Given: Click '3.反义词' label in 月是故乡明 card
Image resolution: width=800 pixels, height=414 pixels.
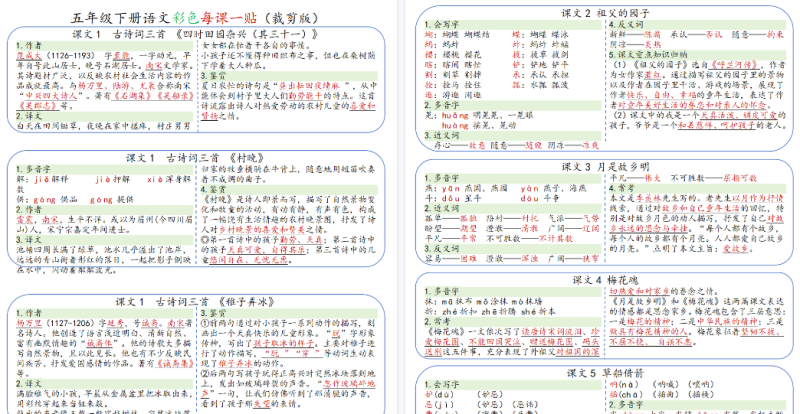Looking at the screenshot, I should 442,249.
